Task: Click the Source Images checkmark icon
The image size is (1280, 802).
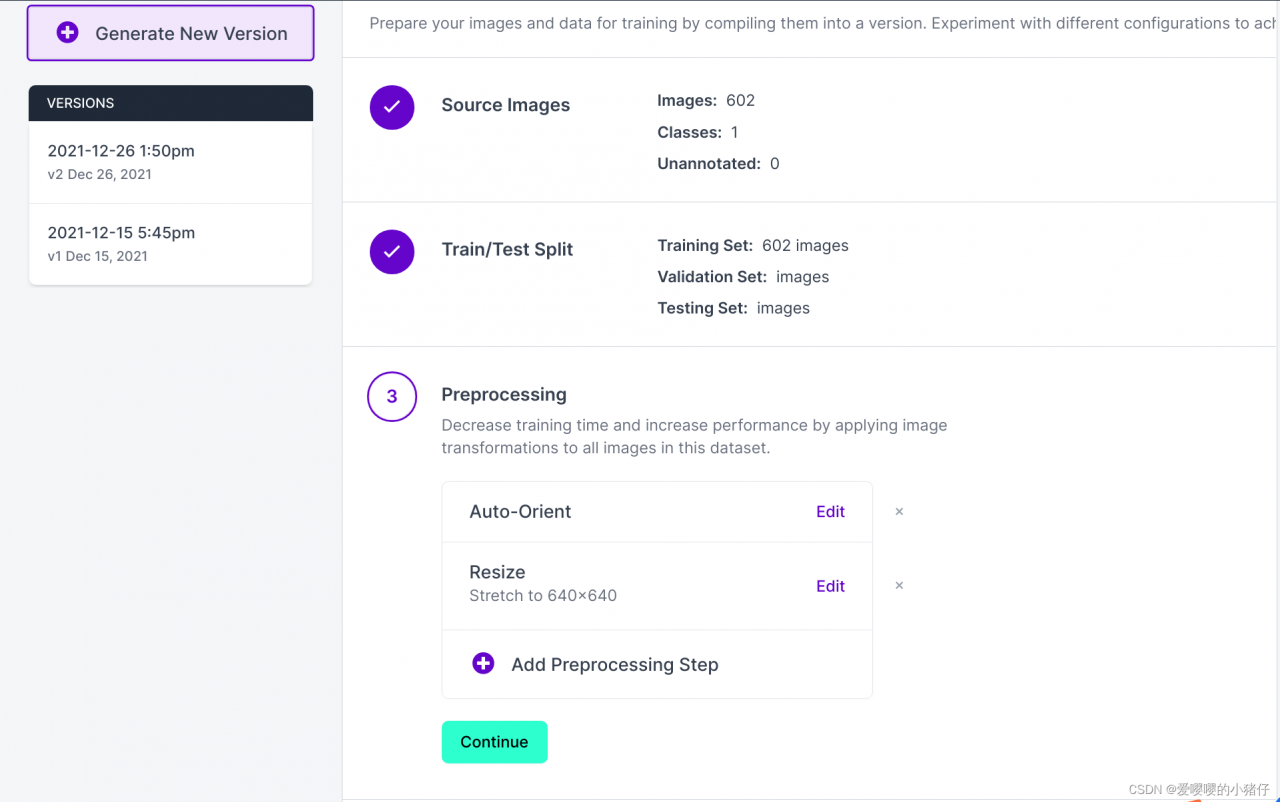Action: tap(392, 107)
